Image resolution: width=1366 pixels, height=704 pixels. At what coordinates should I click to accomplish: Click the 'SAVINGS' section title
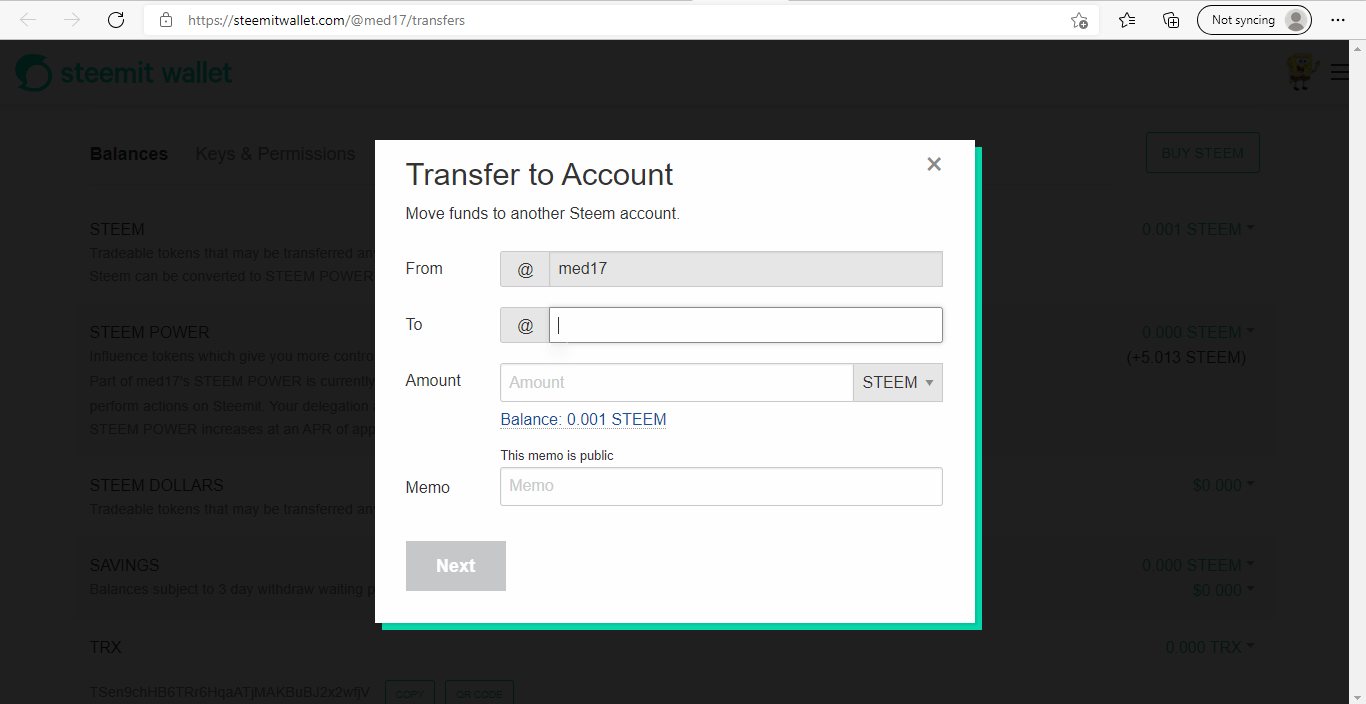[x=124, y=565]
